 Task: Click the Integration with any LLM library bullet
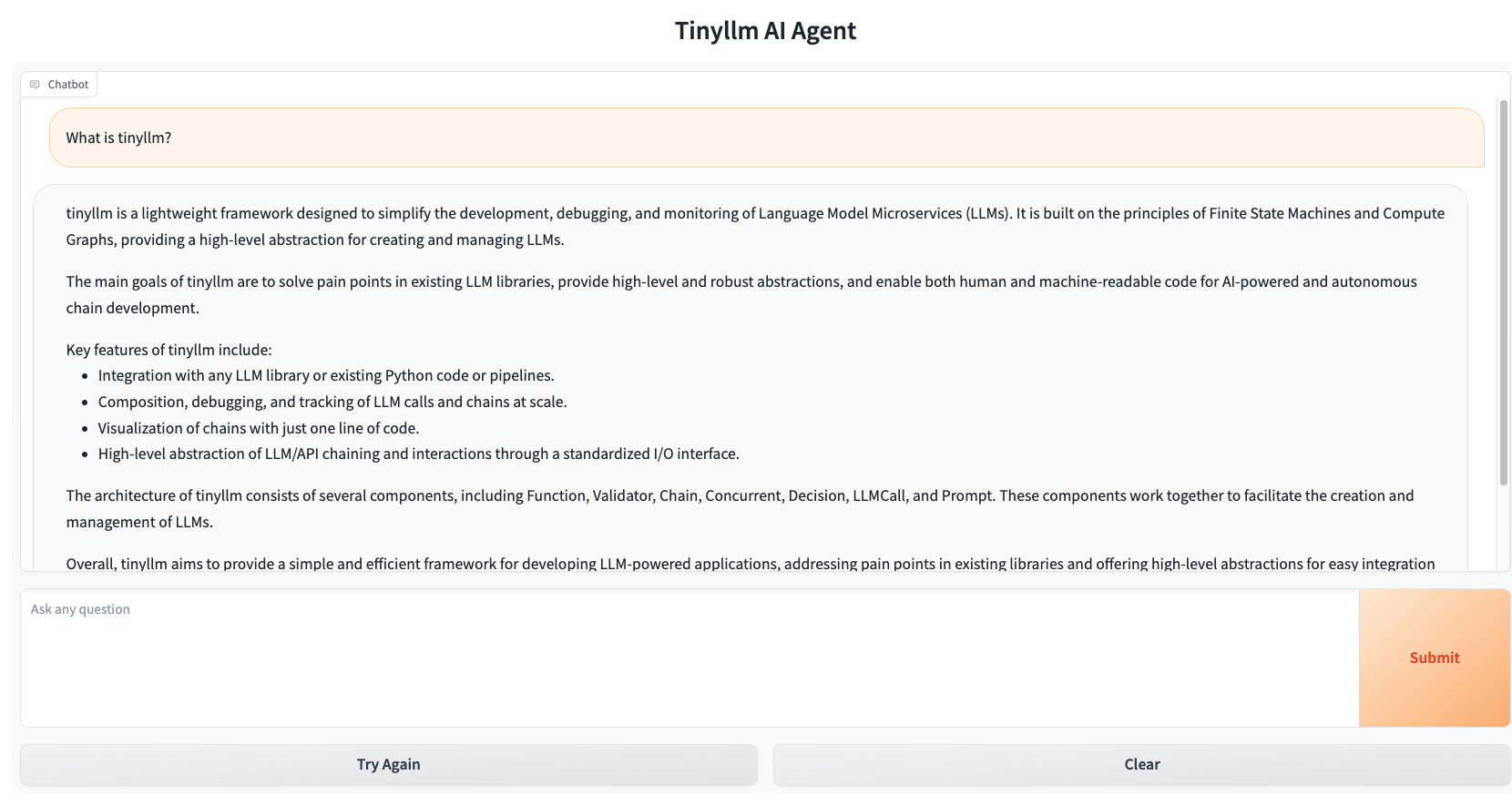click(325, 374)
